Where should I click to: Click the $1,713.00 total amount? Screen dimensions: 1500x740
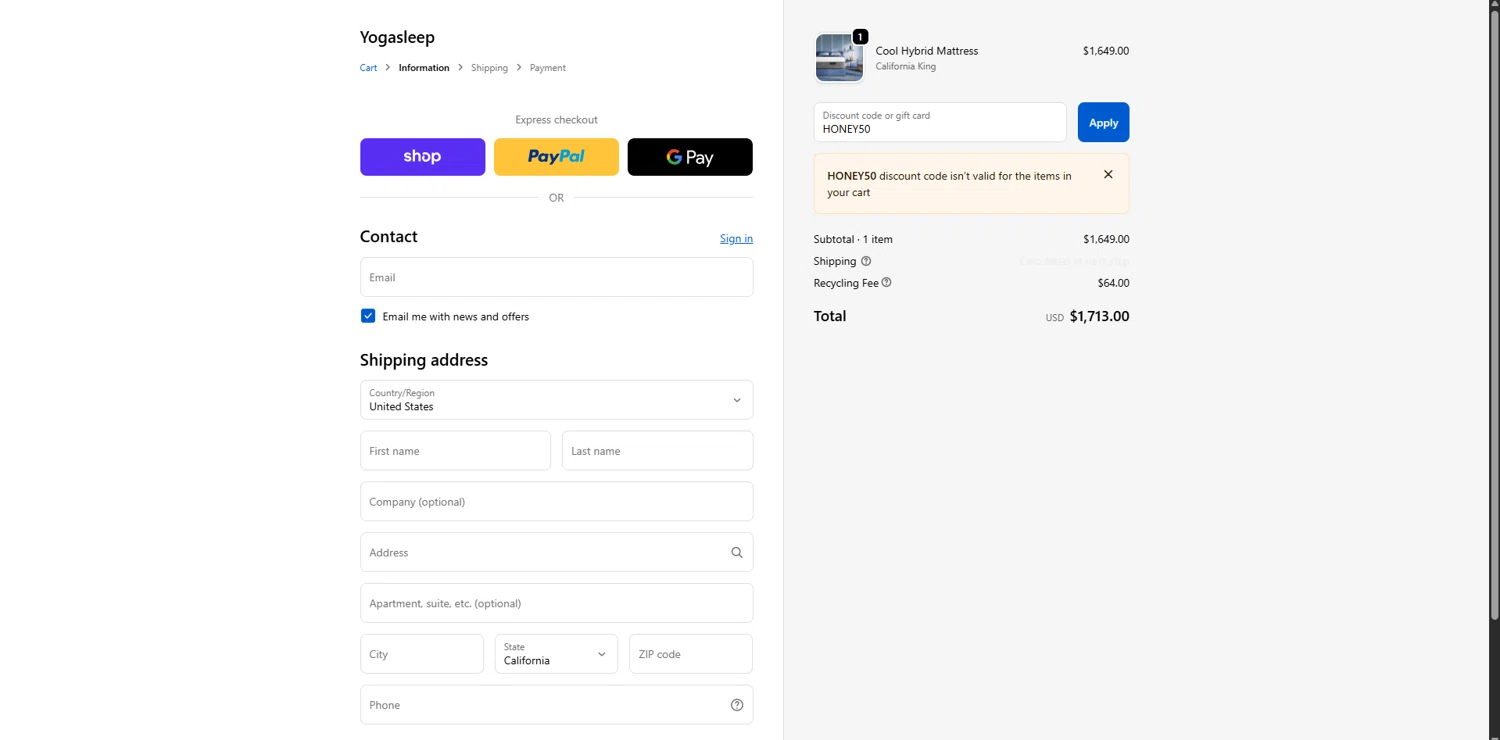[x=1099, y=316]
